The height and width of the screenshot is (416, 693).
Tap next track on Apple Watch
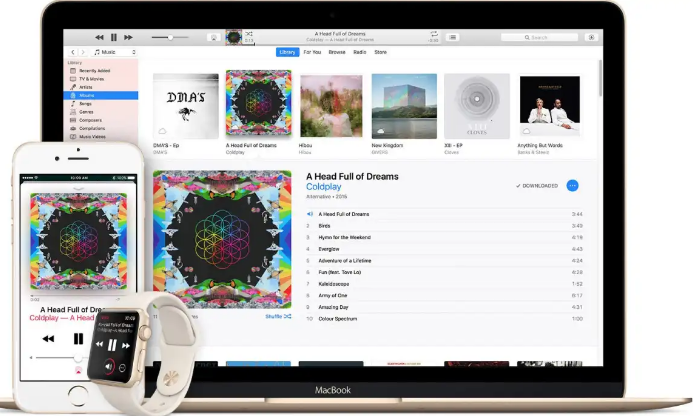pyautogui.click(x=126, y=346)
